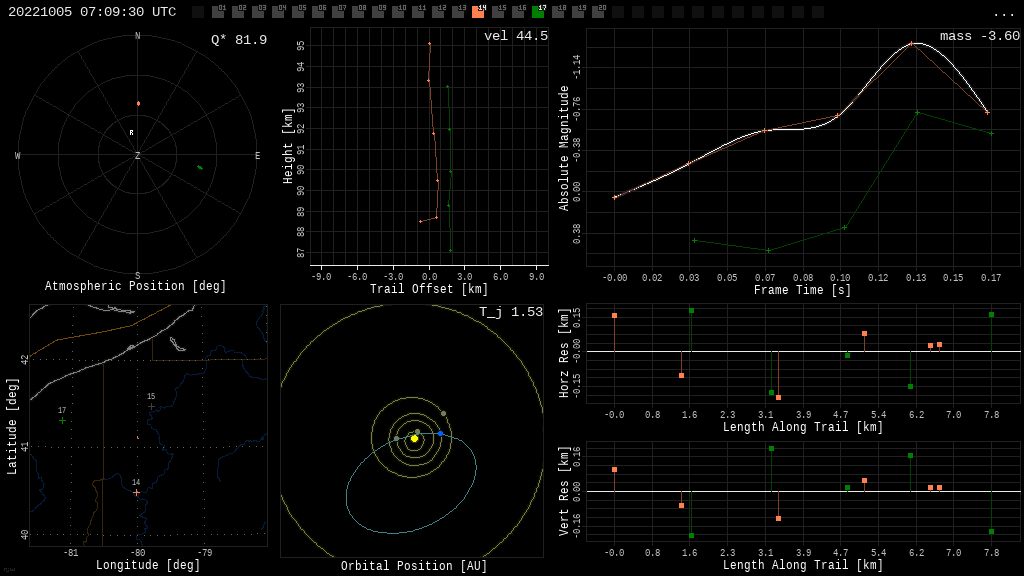Select station square 13 in the top bar
Image resolution: width=1024 pixels, height=576 pixels.
point(458,12)
